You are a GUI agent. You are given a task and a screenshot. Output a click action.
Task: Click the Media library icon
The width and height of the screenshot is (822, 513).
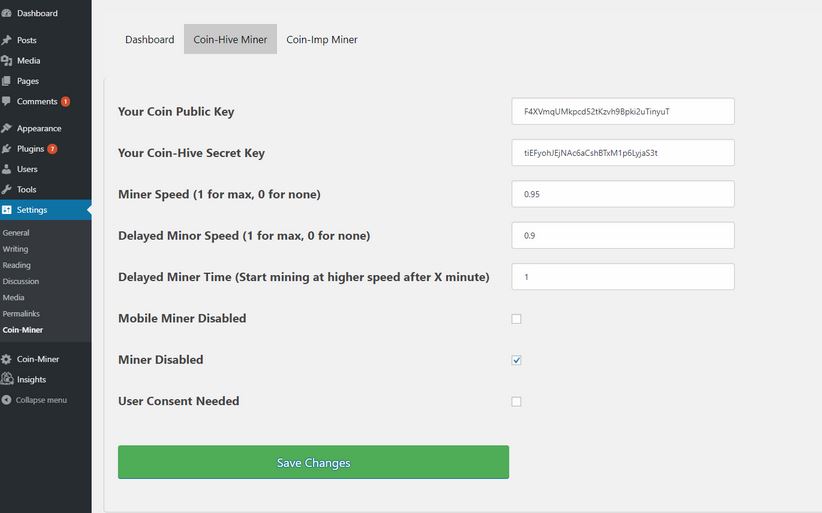click(6, 60)
